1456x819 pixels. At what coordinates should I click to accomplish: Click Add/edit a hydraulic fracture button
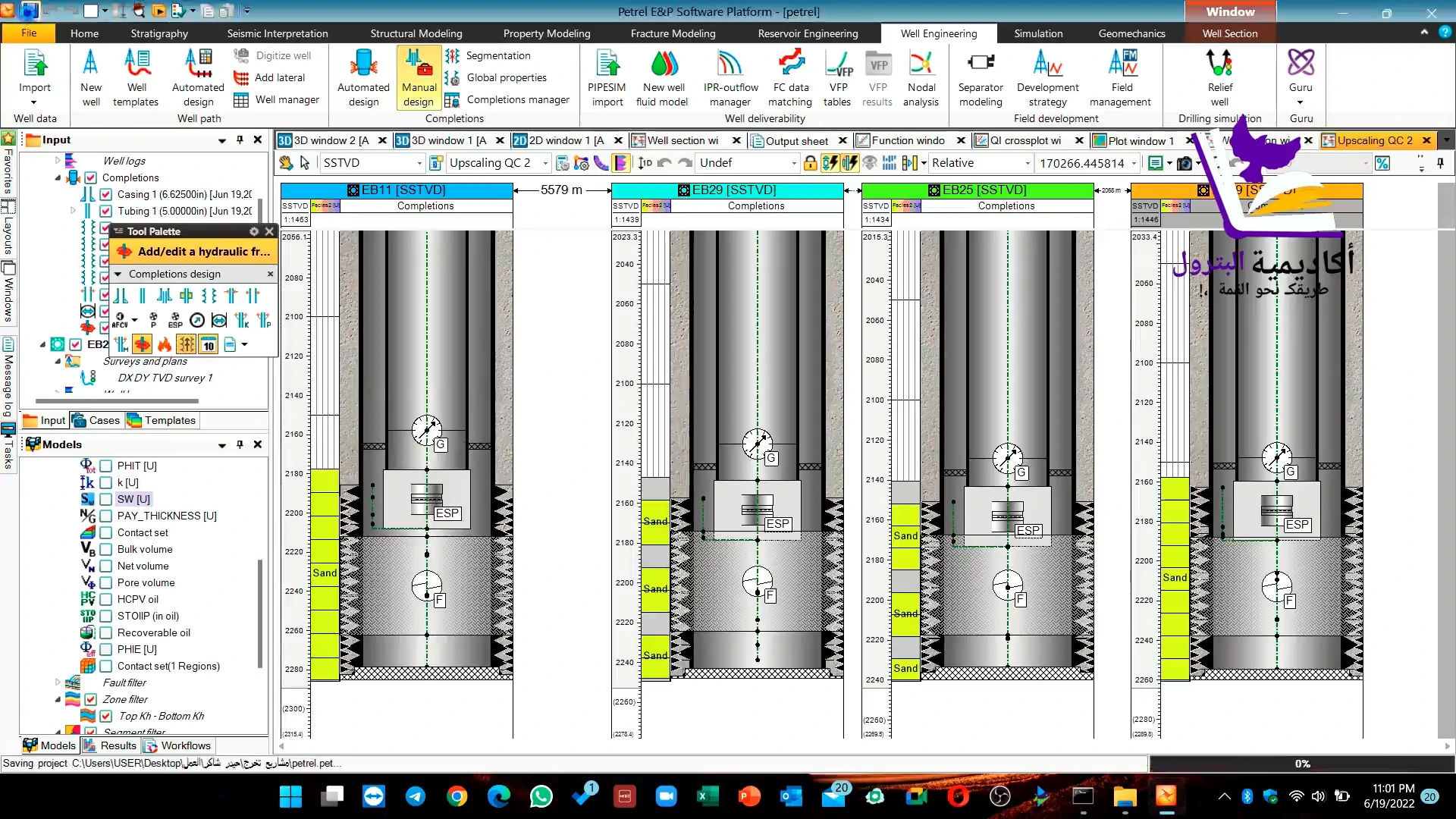[x=193, y=251]
